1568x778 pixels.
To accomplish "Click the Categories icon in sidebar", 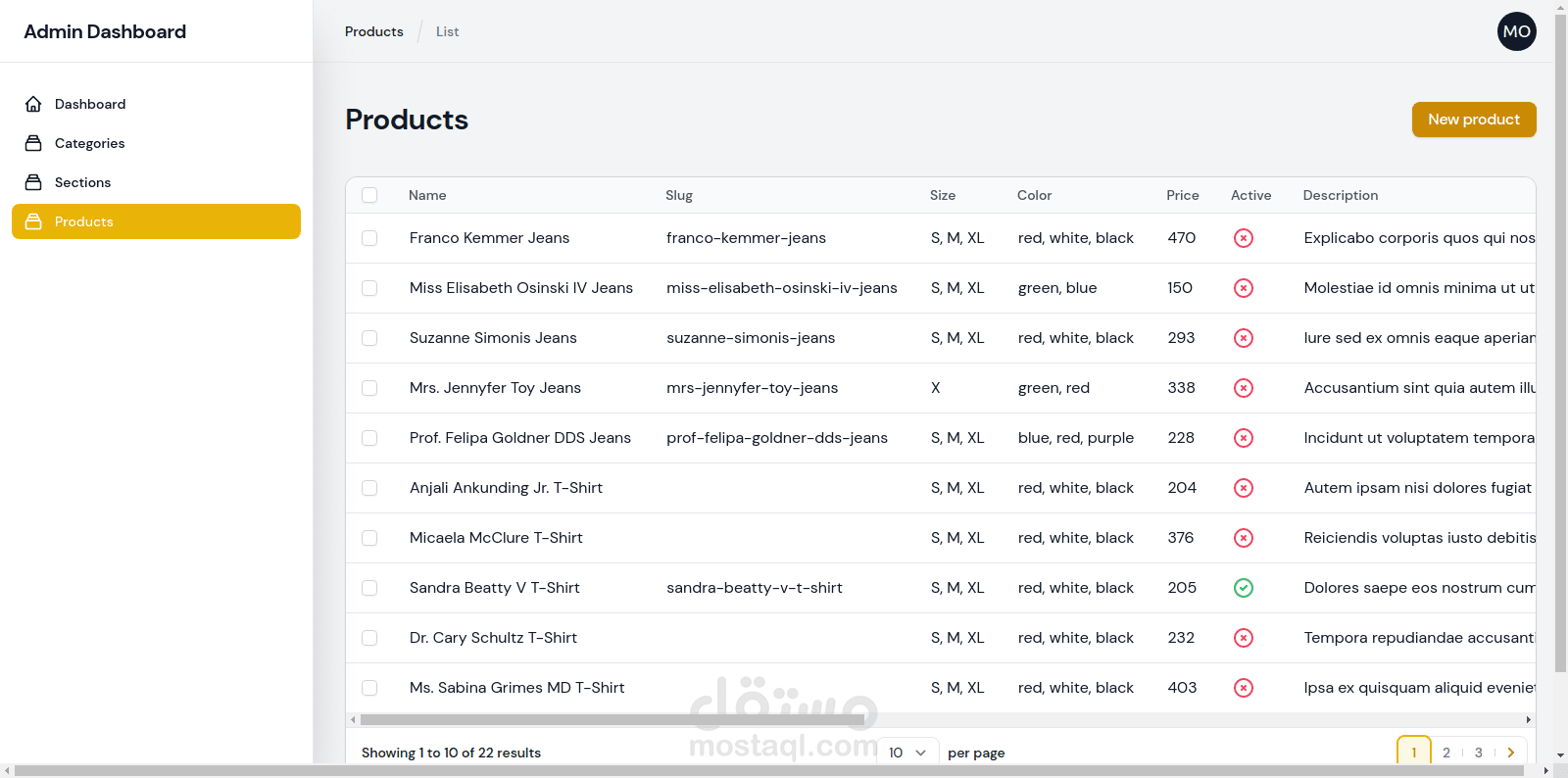I will pyautogui.click(x=33, y=143).
